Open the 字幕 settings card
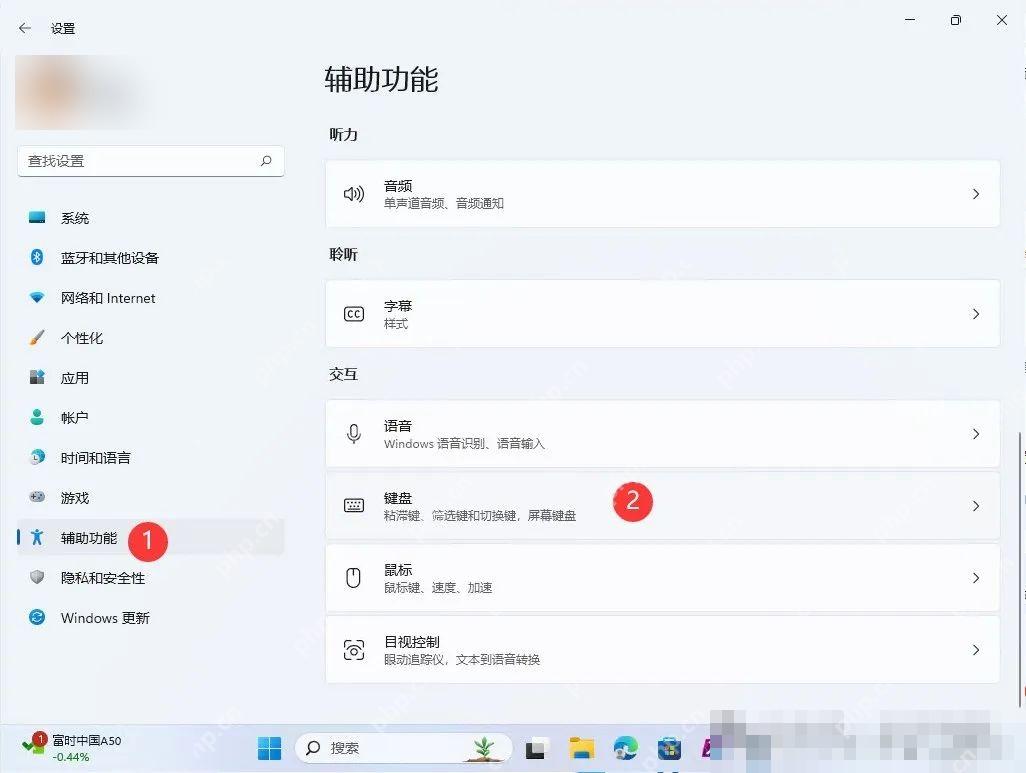Image resolution: width=1026 pixels, height=773 pixels. click(662, 314)
